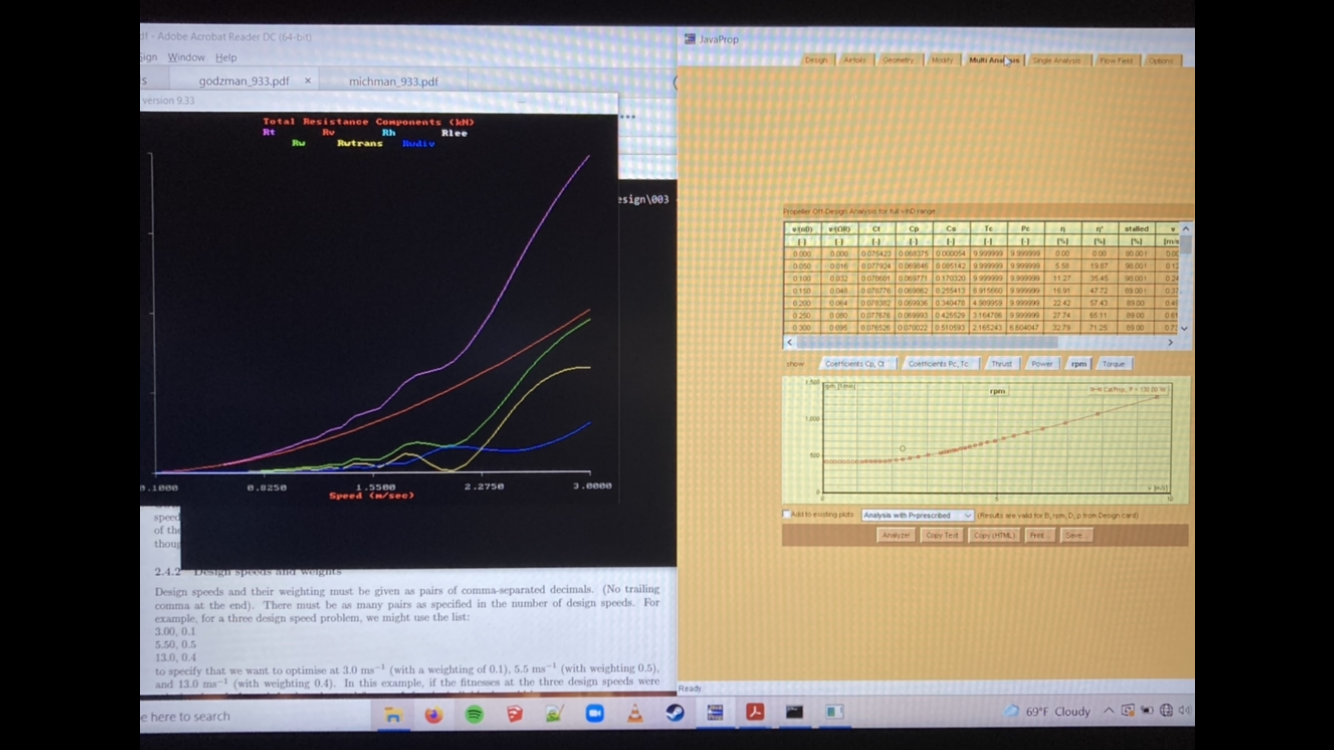
Task: Open the Window menu in Acrobat
Action: coord(186,57)
